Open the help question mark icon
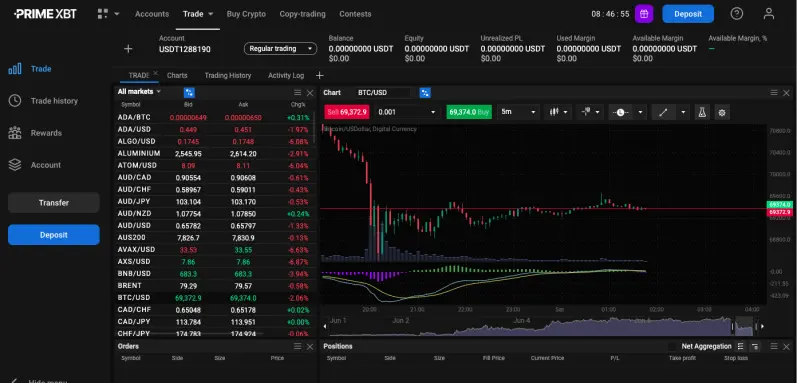The image size is (797, 383). pyautogui.click(x=737, y=14)
